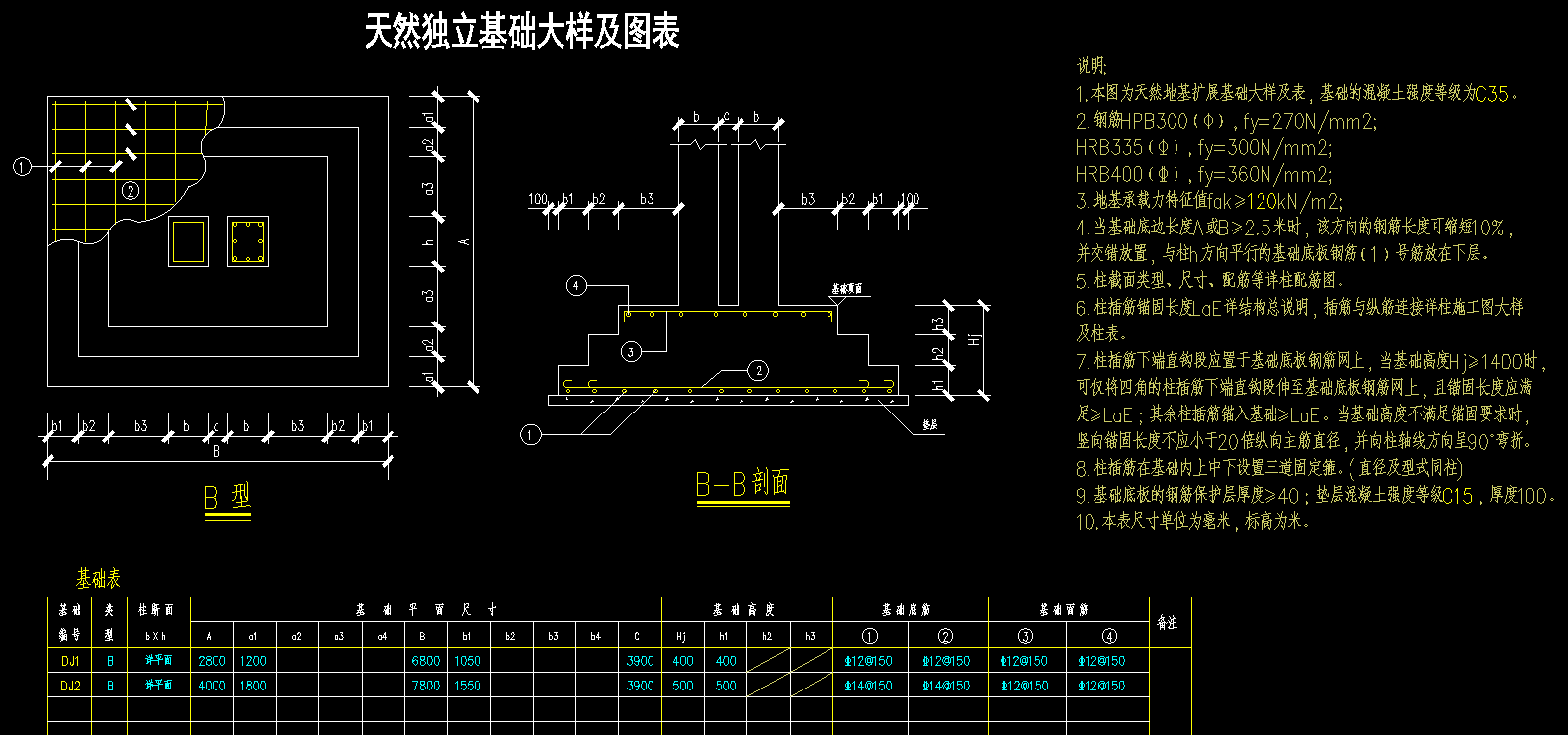Image resolution: width=1568 pixels, height=735 pixels.
Task: Click circled callout 4 in B-B section
Action: (576, 286)
